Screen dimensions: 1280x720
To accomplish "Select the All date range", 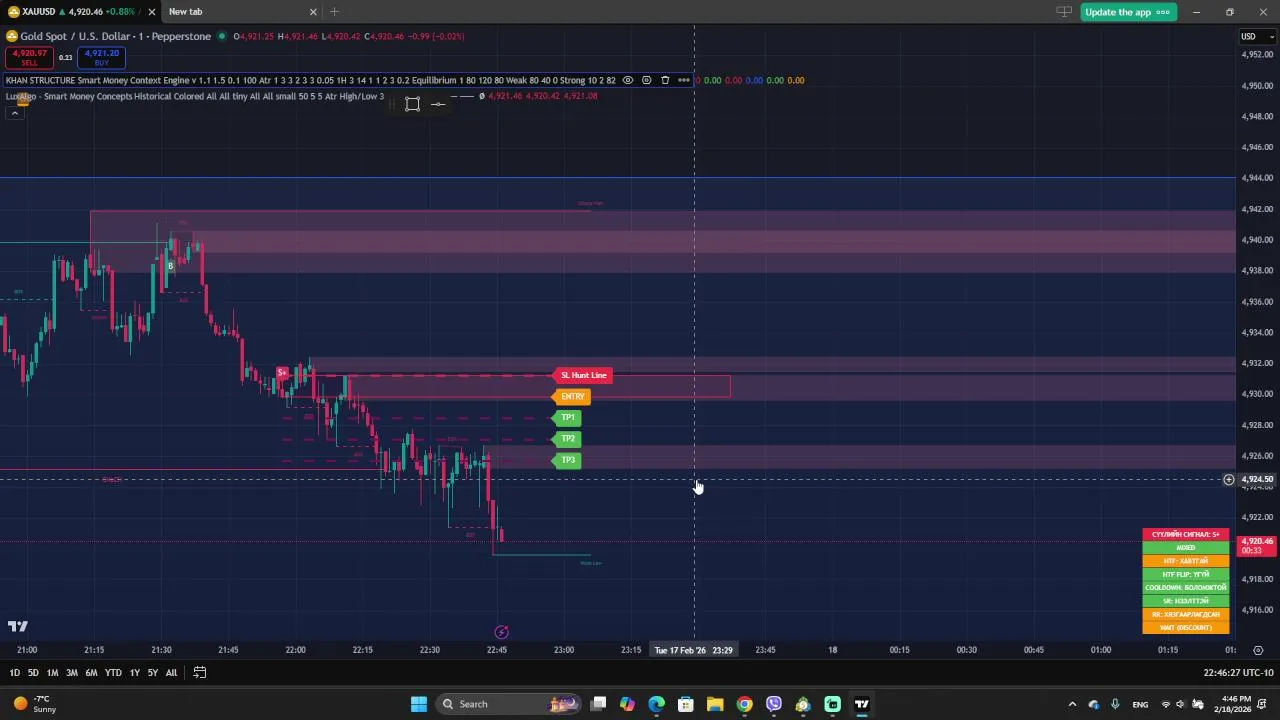I will pos(171,673).
